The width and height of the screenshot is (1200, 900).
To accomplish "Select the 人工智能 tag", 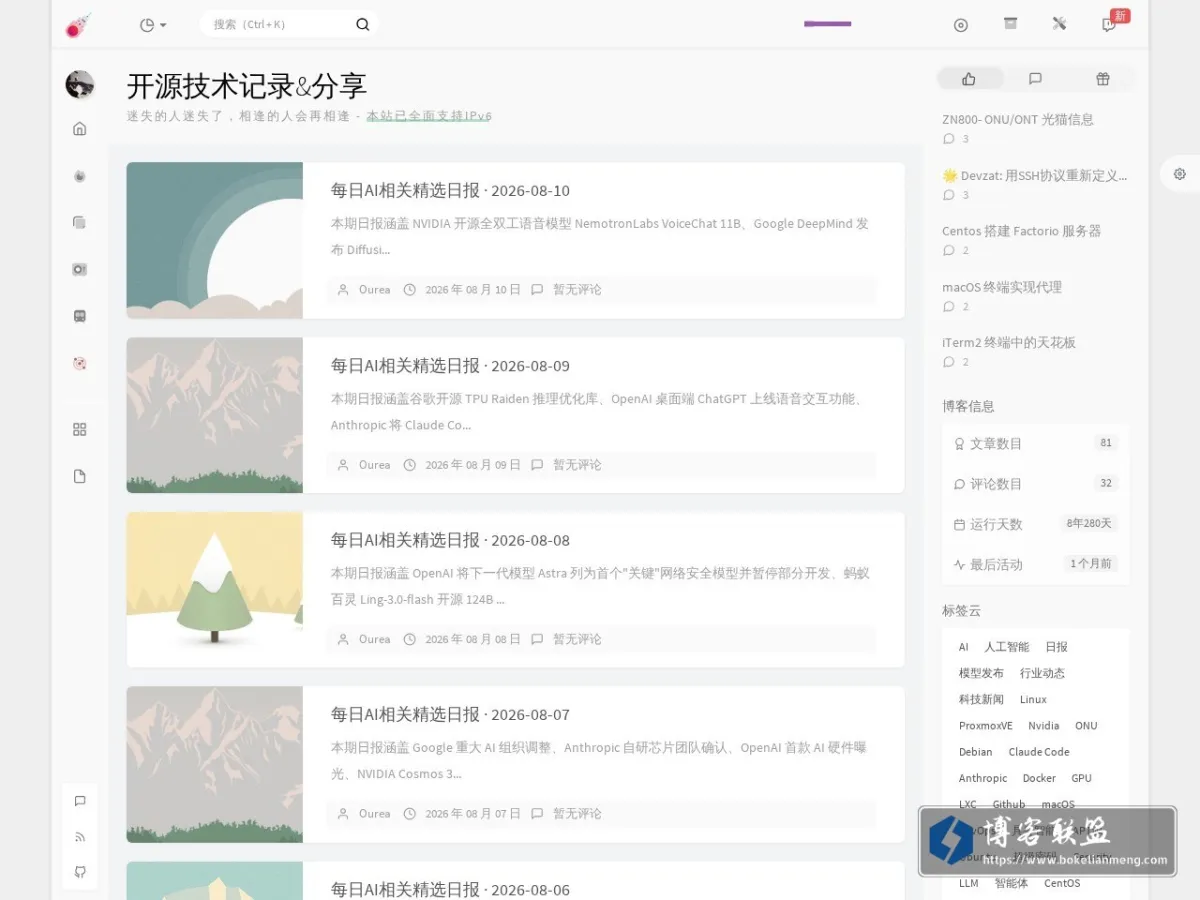I will pyautogui.click(x=1006, y=647).
